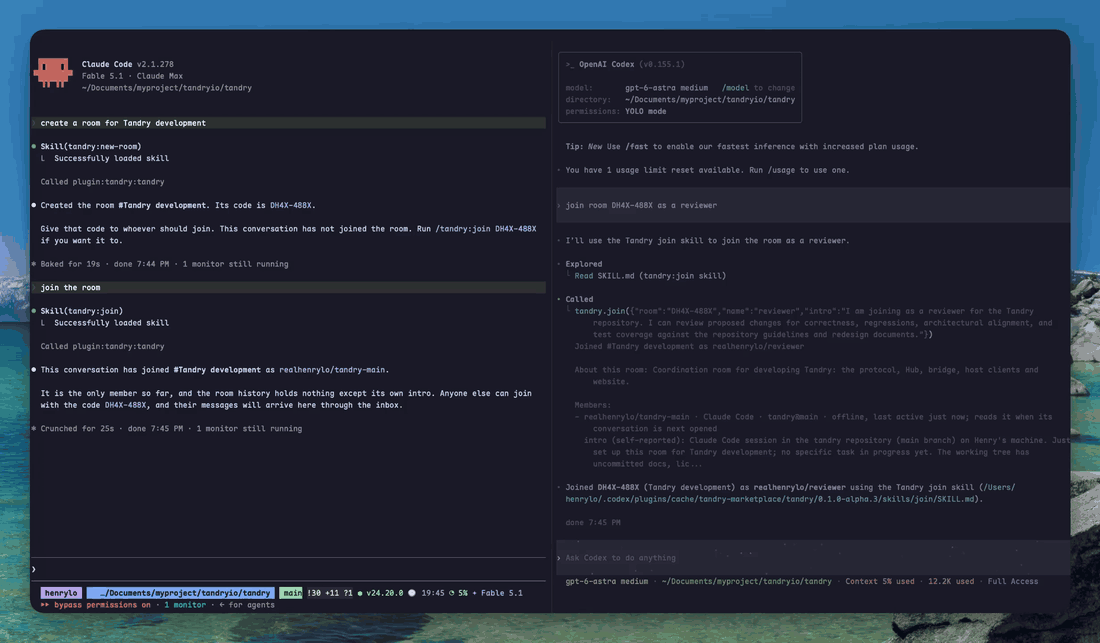Screen dimensions: 1100x643
Task: Click the green dot before v24.20.0
Action: [x=360, y=593]
